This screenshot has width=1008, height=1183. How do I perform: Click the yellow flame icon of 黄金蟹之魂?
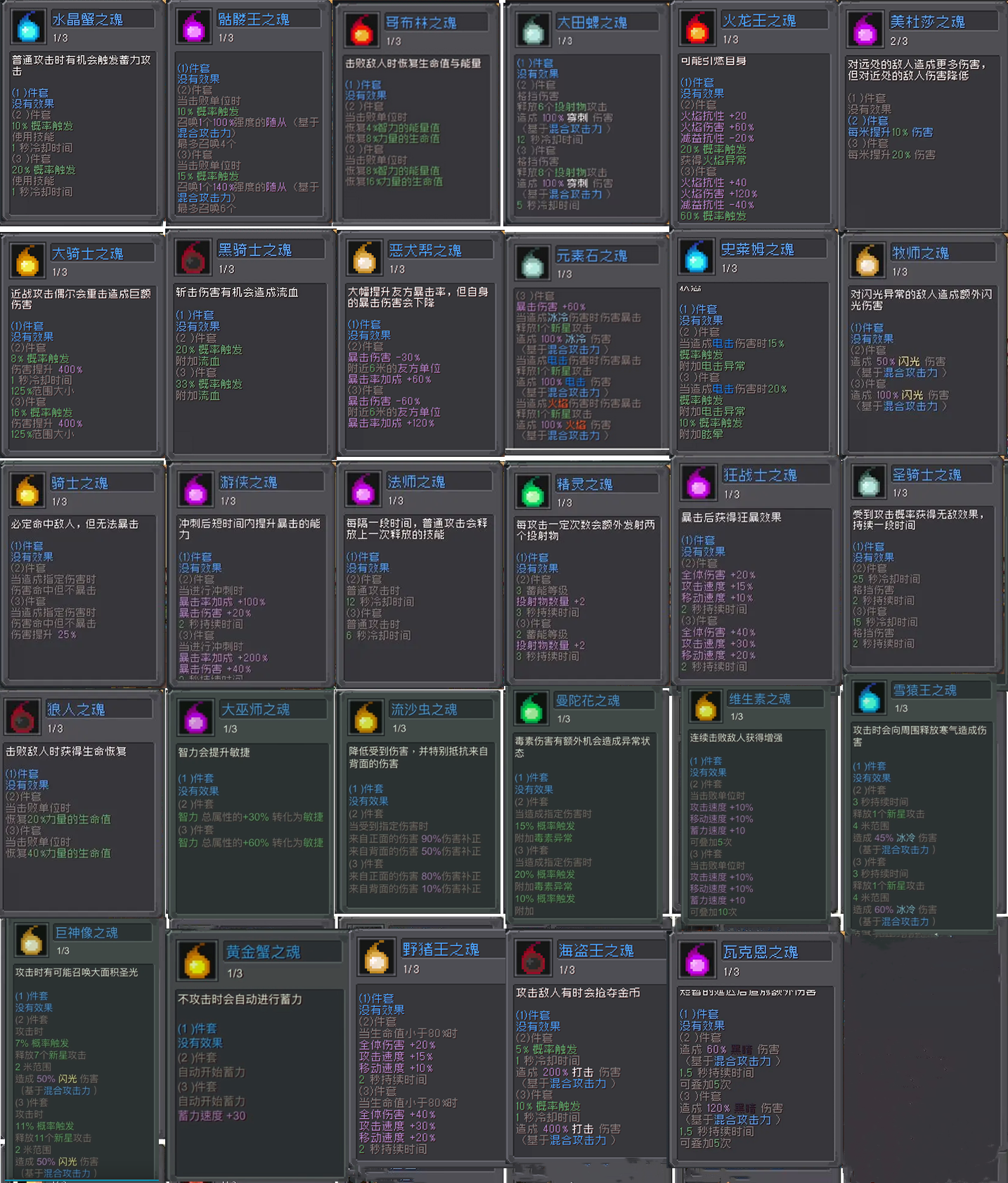197,962
